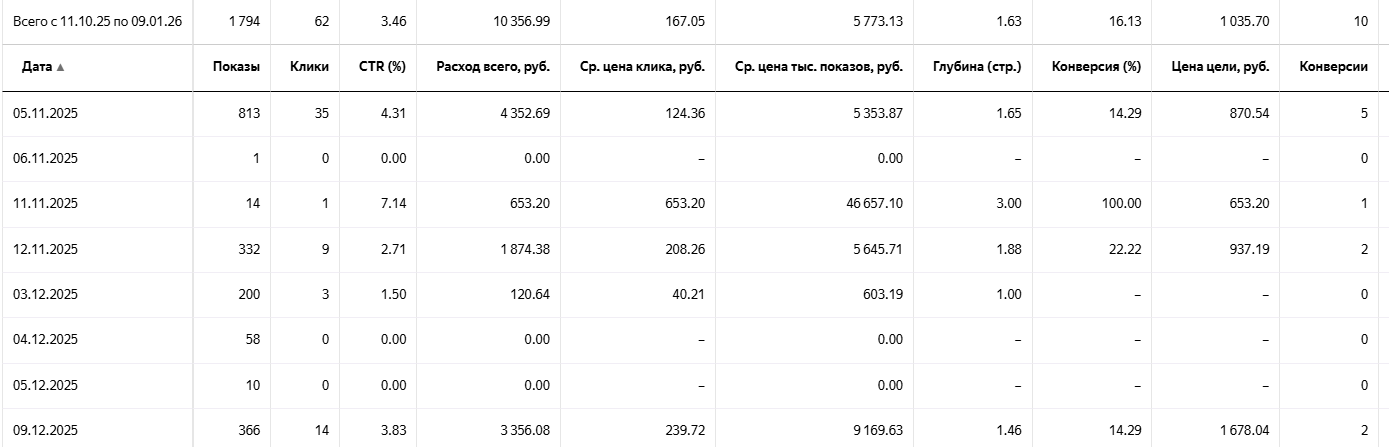Select the 12.11.2025 date row
Image resolution: width=1389 pixels, height=447 pixels.
[x=45, y=249]
